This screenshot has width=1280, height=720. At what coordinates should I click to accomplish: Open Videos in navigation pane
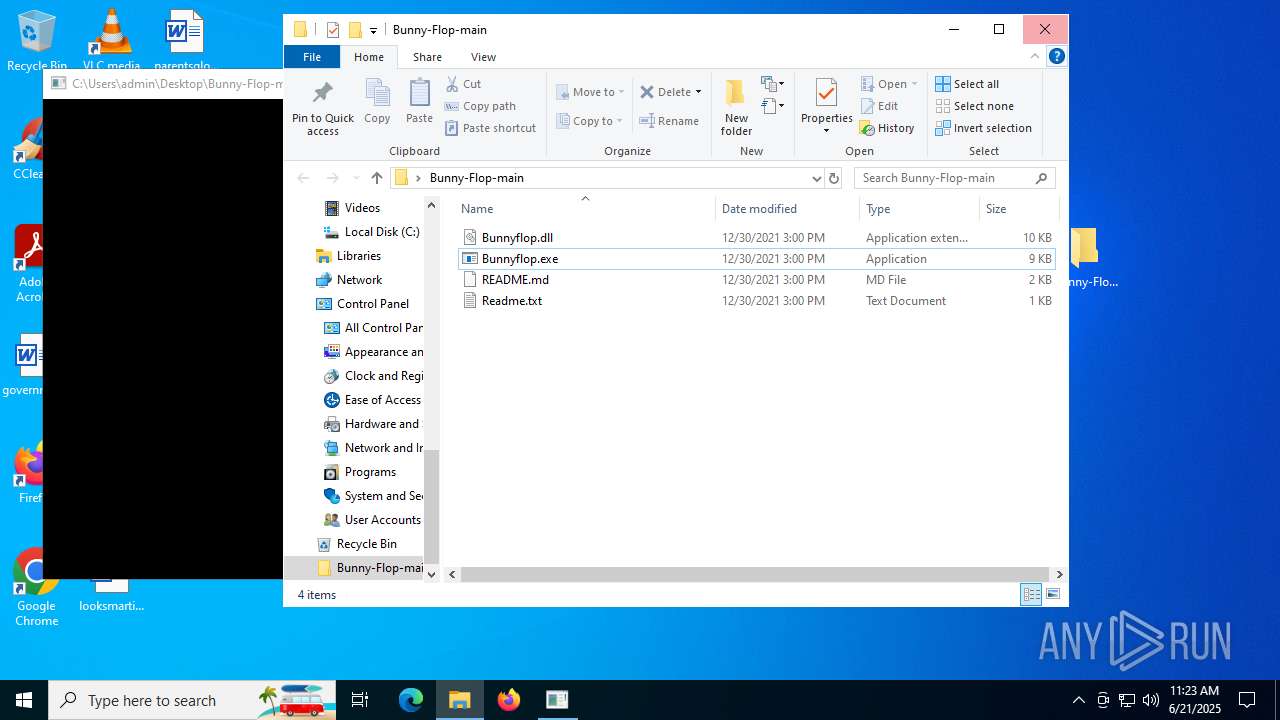[361, 208]
